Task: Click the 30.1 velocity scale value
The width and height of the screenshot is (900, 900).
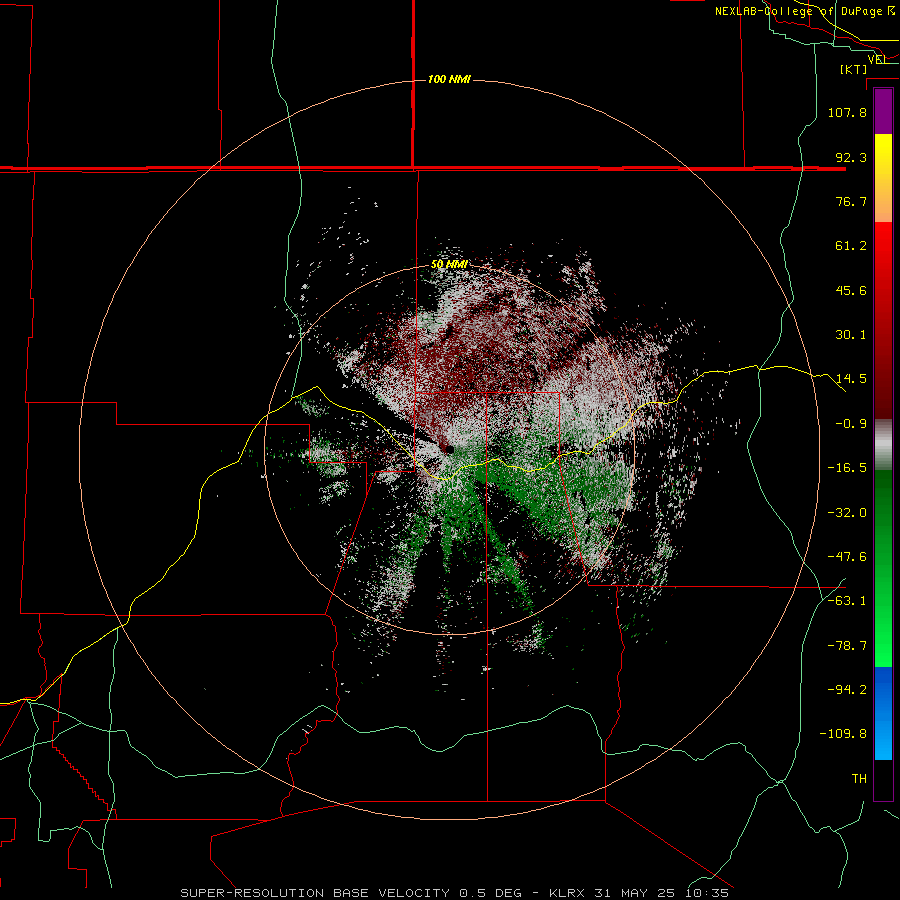Action: pos(851,335)
